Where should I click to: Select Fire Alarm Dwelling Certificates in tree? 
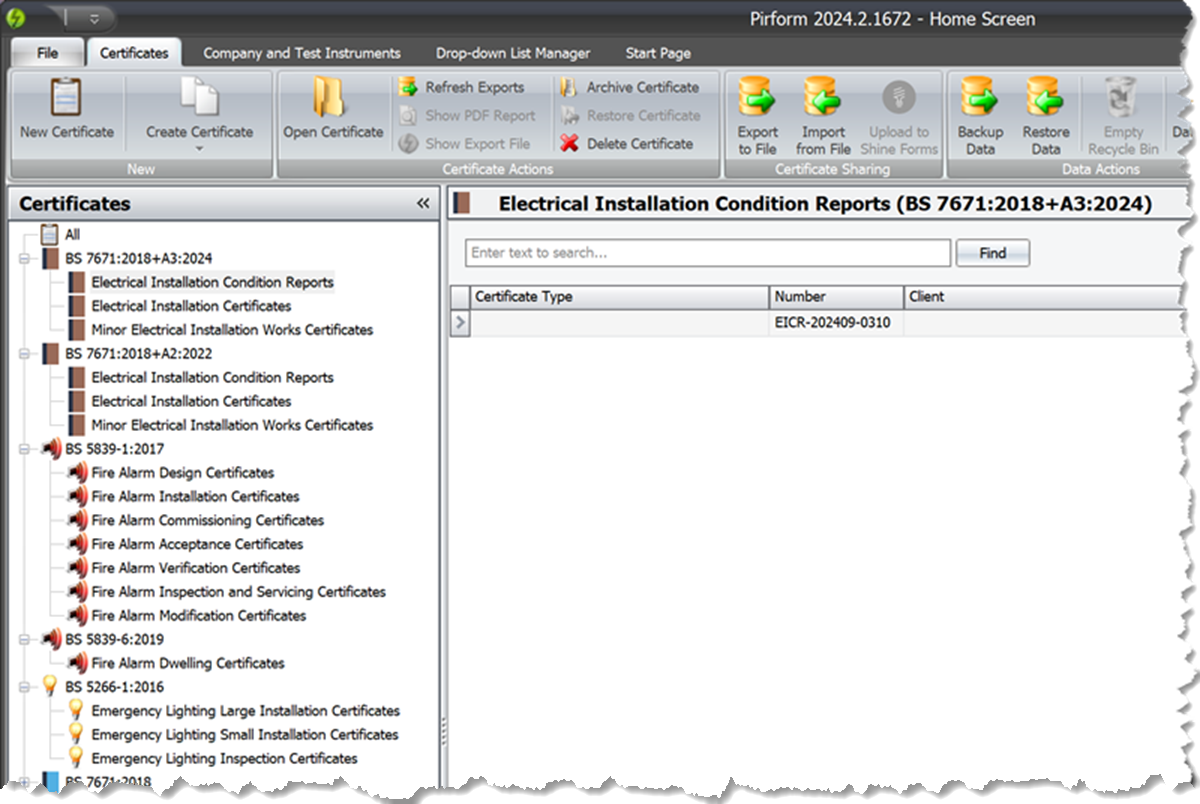click(187, 663)
